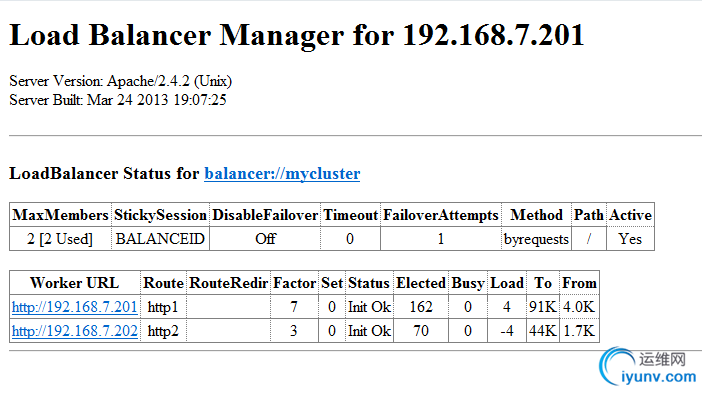Select the BALANCEID cell
Viewport: 702px width, 393px height.
tap(160, 239)
